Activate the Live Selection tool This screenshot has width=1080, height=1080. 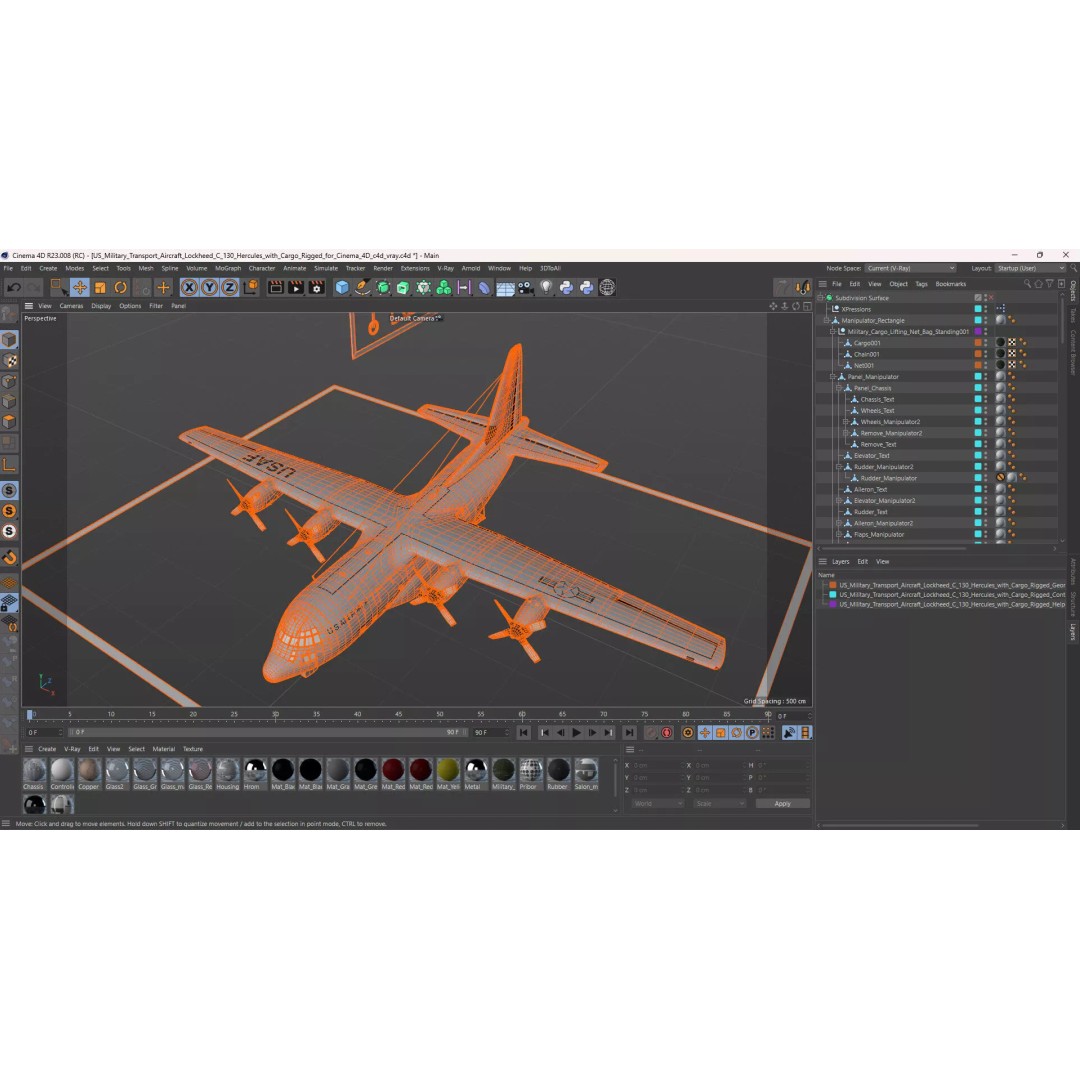[x=58, y=287]
